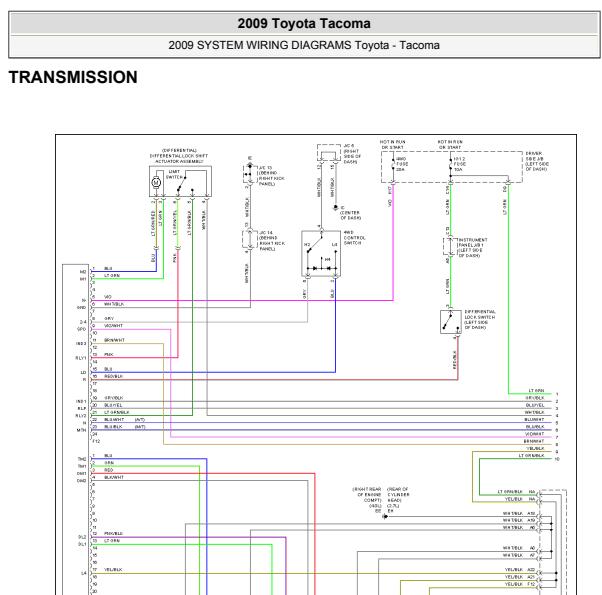The height and width of the screenshot is (595, 602).
Task: Click the "YEL/BLK A22" wire label on the right
Action: click(x=520, y=570)
